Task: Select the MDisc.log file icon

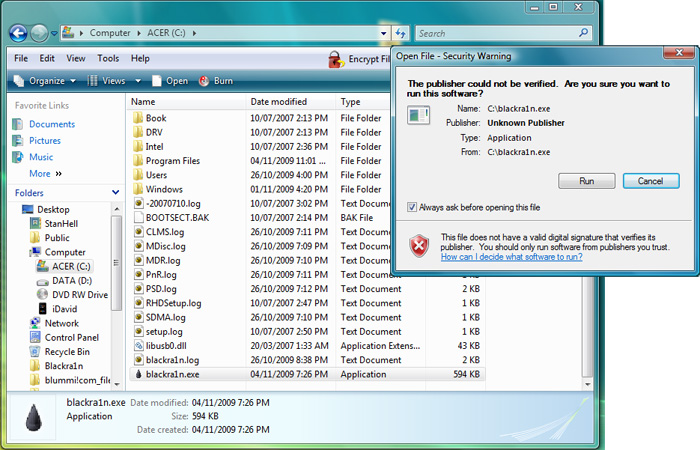Action: [138, 246]
